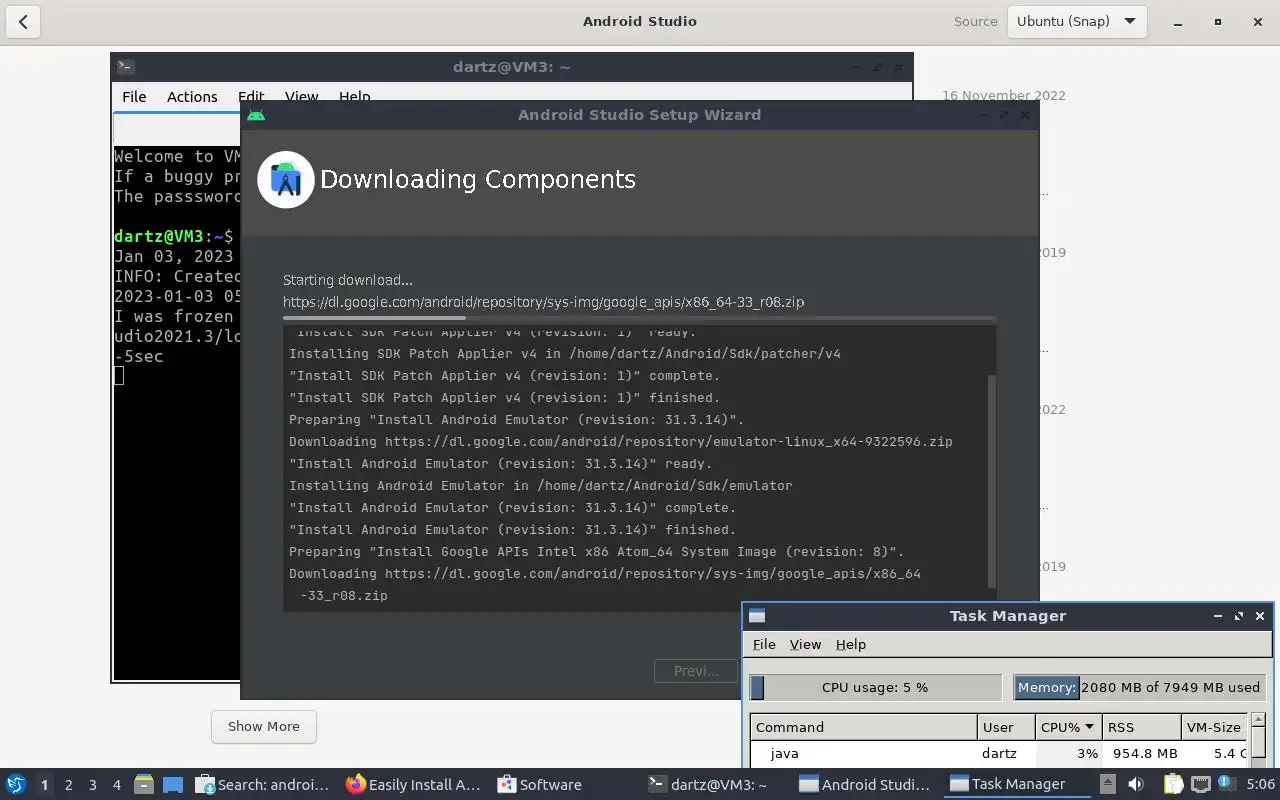The width and height of the screenshot is (1280, 800).
Task: Click the download progress bar in the wizard
Action: [639, 318]
